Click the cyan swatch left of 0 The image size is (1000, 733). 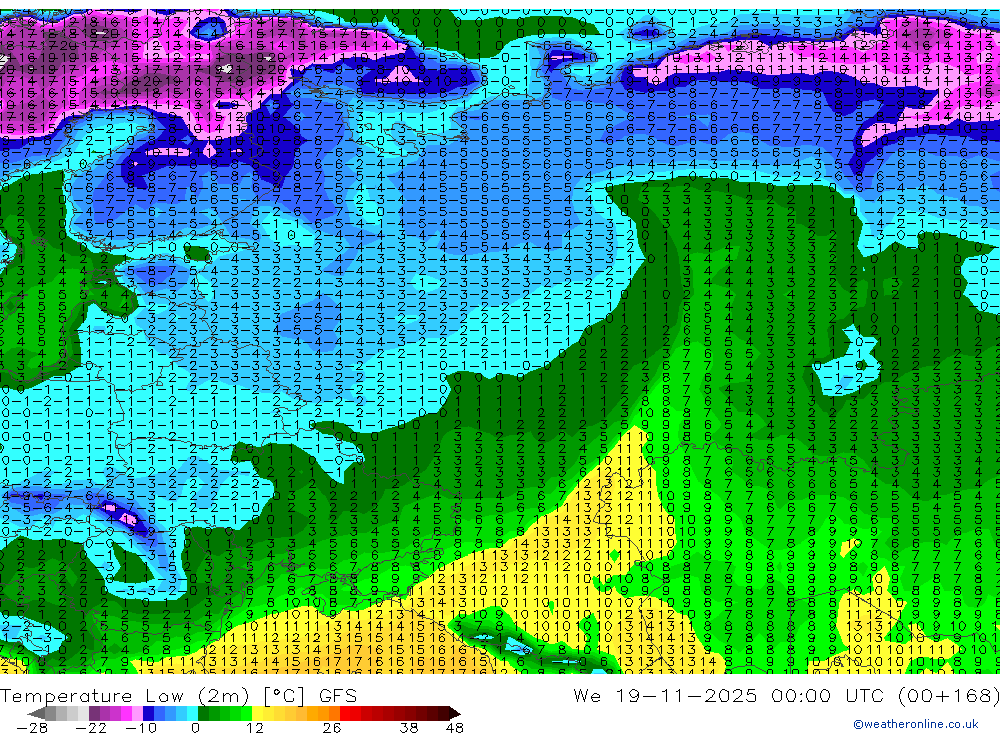192,713
